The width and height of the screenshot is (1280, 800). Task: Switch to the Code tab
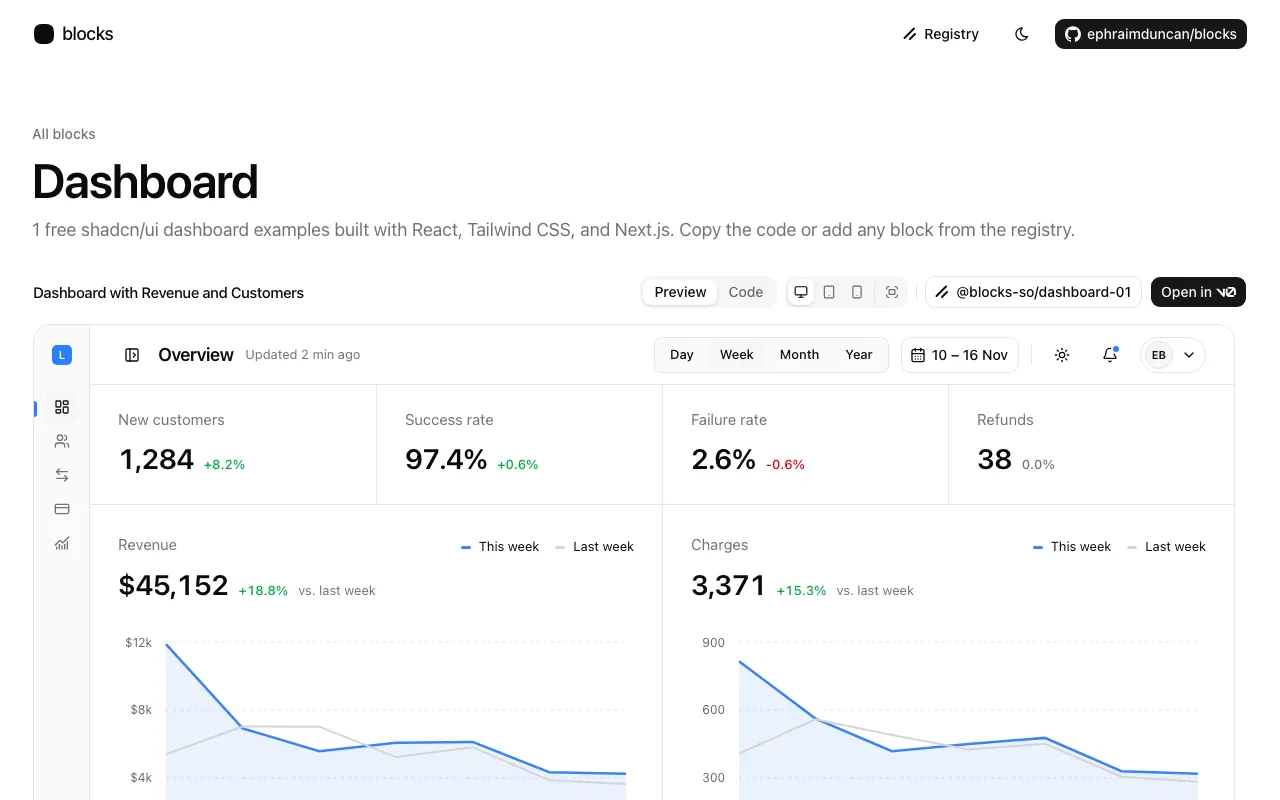pyautogui.click(x=746, y=292)
